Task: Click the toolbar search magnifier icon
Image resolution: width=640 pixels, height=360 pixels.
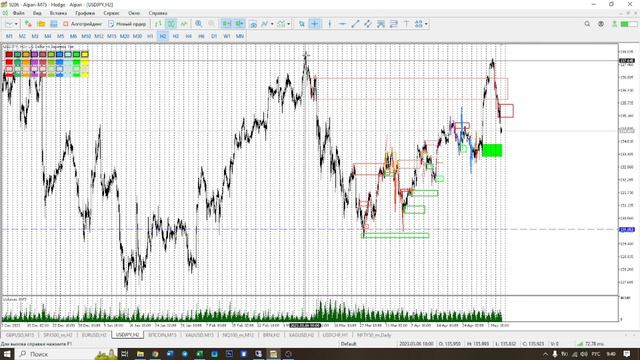Action: pos(587,24)
